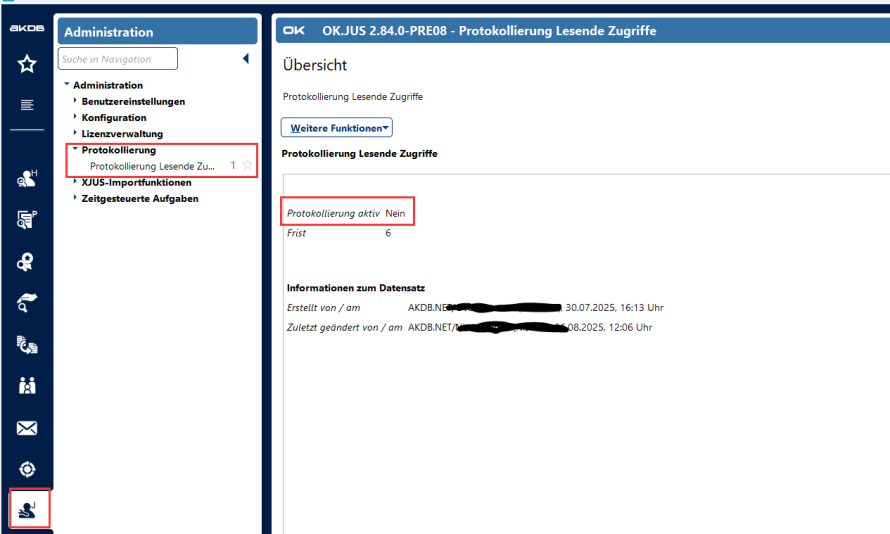Click the person with star badge icon
This screenshot has height=534, width=890.
point(26,262)
